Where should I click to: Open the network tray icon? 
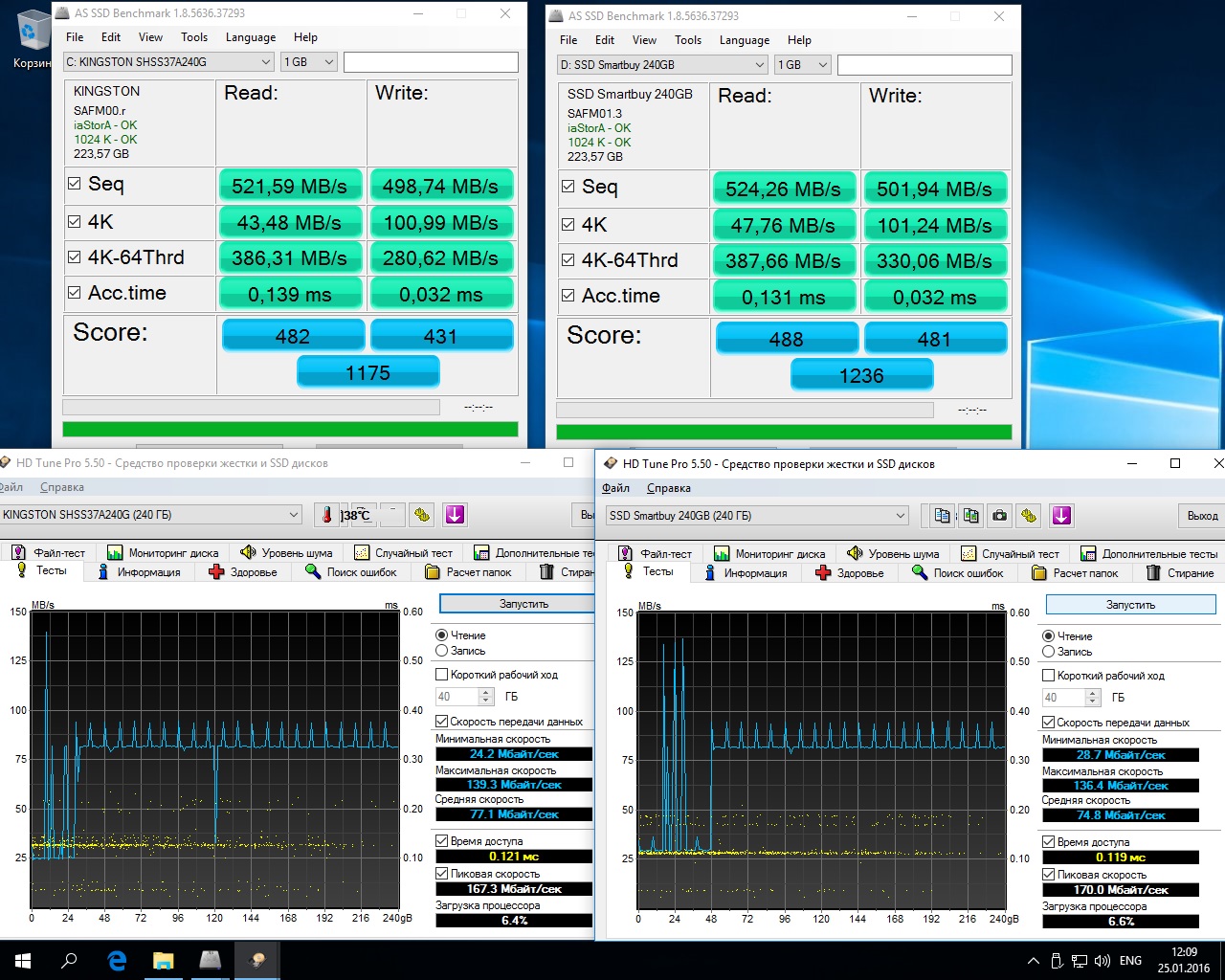pos(1080,961)
